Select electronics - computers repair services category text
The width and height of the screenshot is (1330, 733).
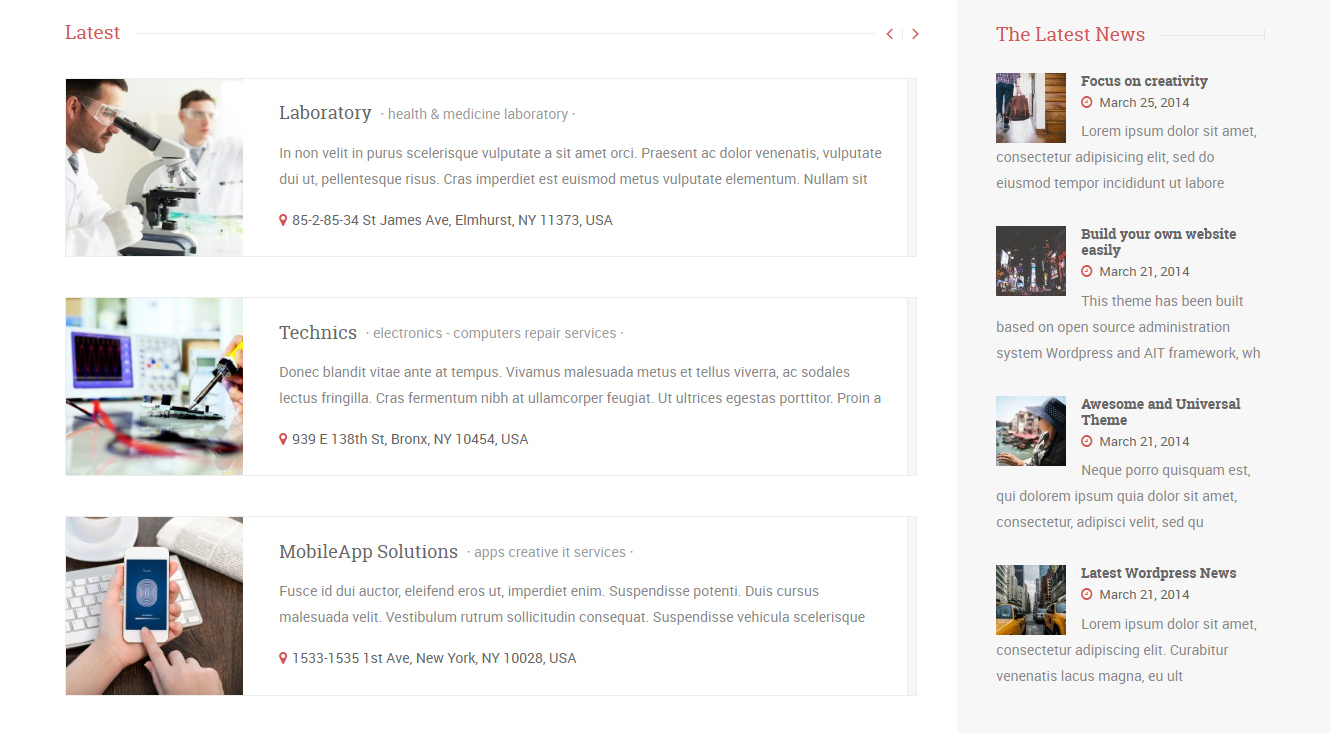point(495,333)
